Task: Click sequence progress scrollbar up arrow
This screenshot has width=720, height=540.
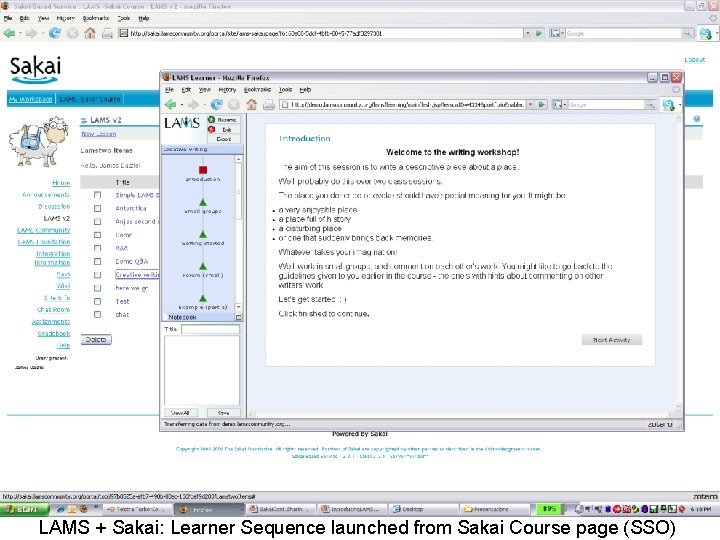Action: pos(238,159)
